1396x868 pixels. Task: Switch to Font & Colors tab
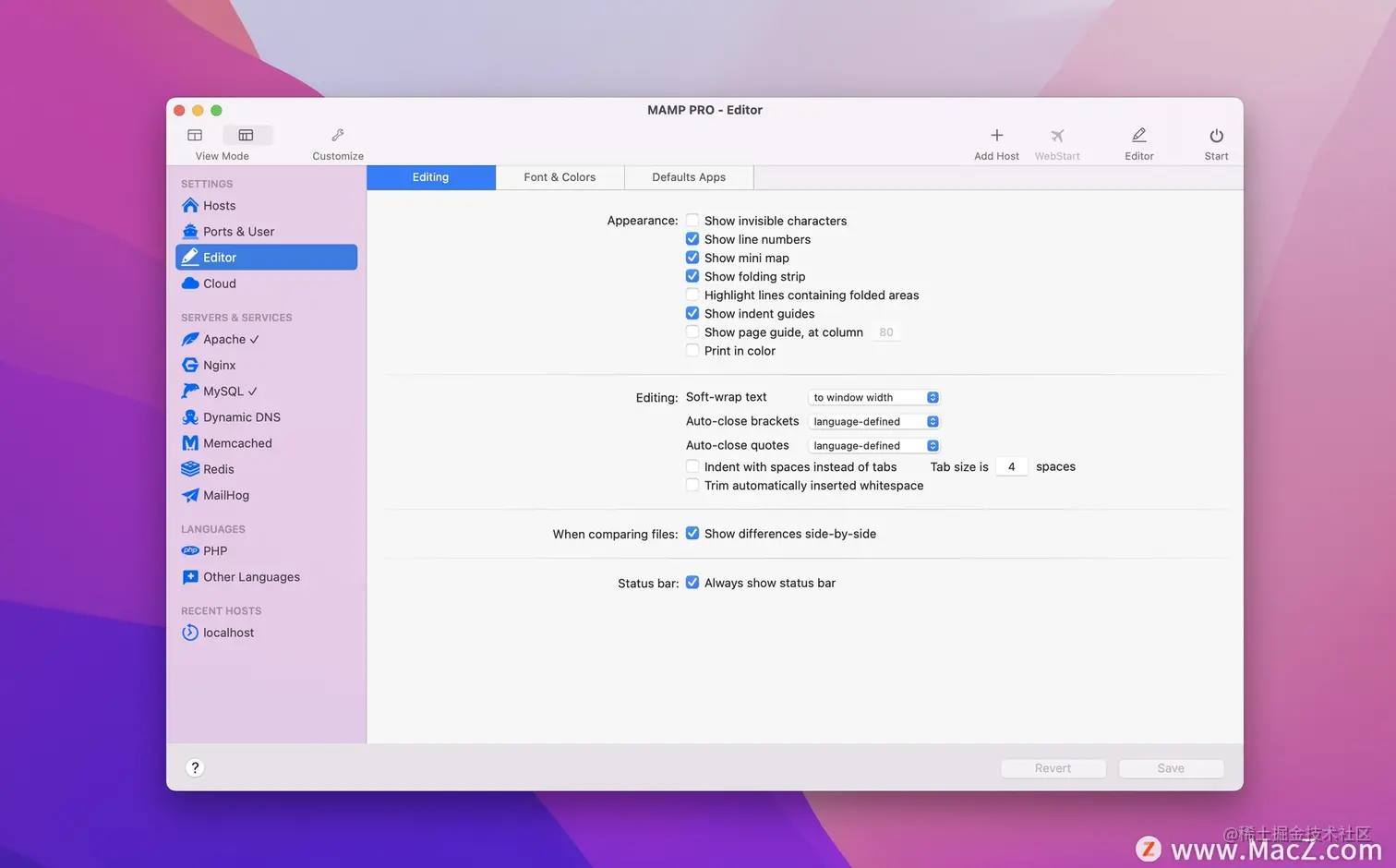pyautogui.click(x=560, y=177)
